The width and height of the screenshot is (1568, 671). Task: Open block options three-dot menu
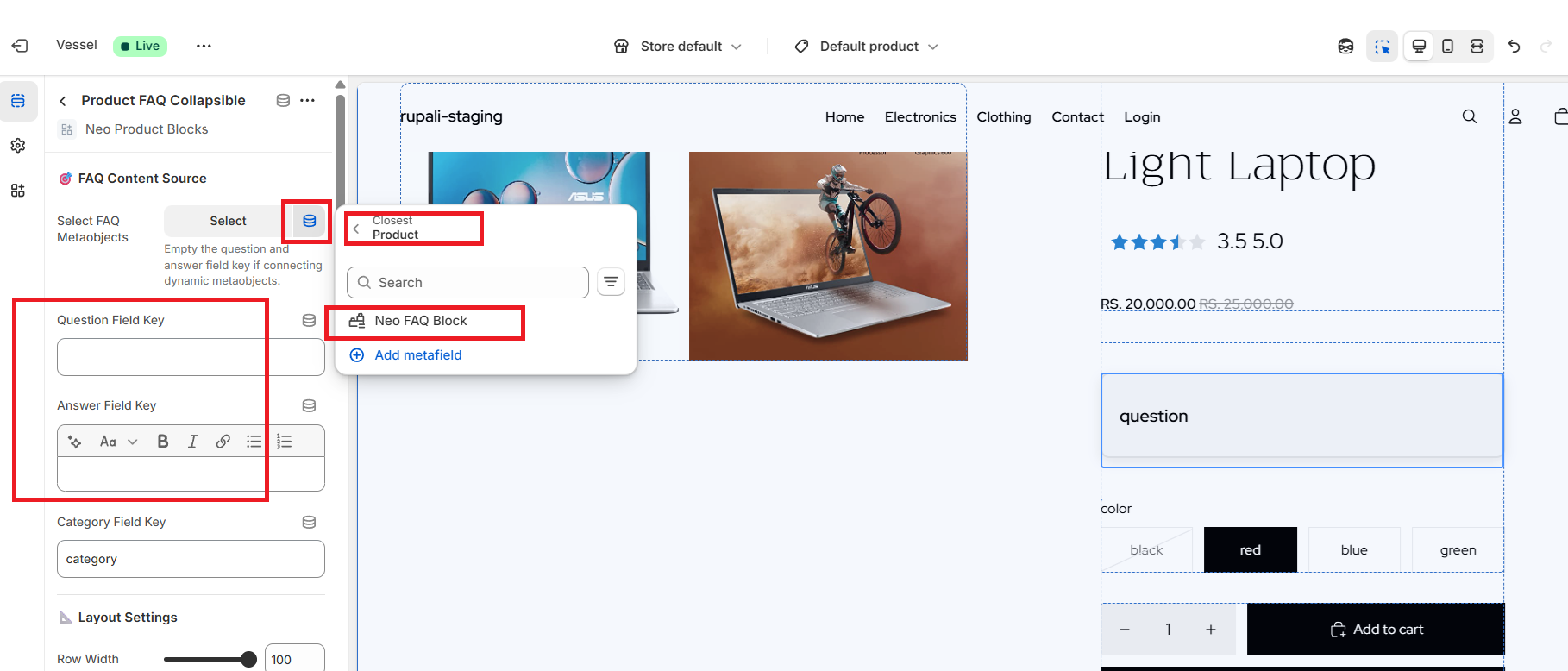(307, 100)
